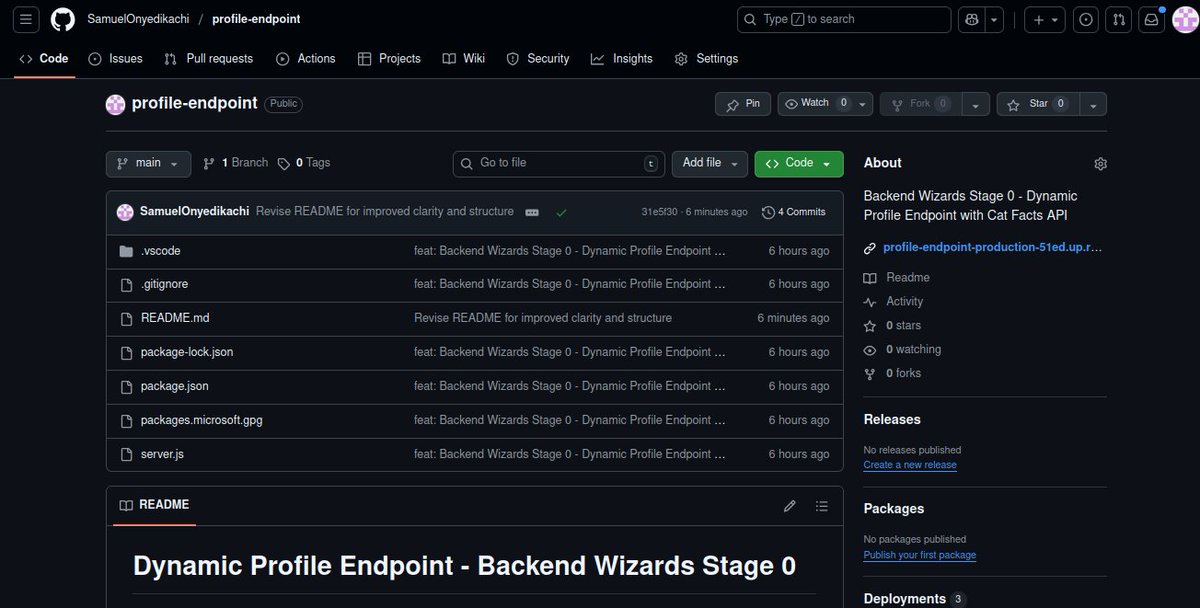The image size is (1200, 608).
Task: Open the Wiki tab
Action: (x=464, y=59)
